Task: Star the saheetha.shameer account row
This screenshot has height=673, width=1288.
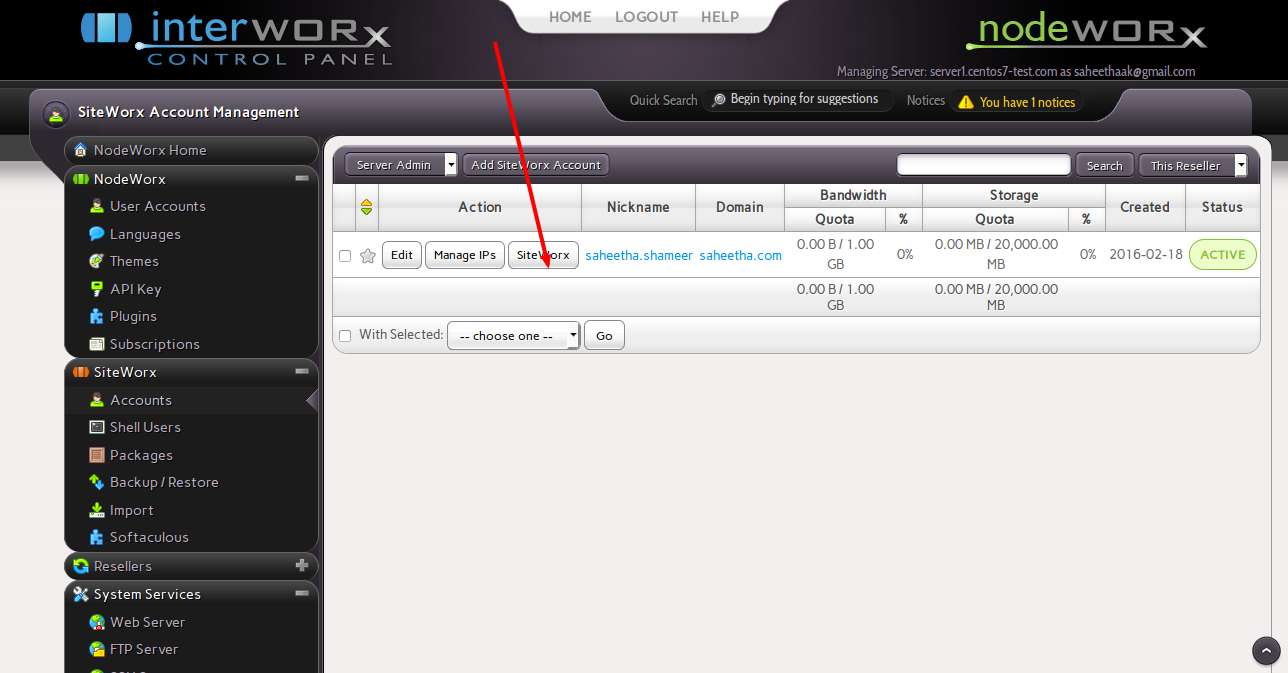Action: tap(367, 256)
